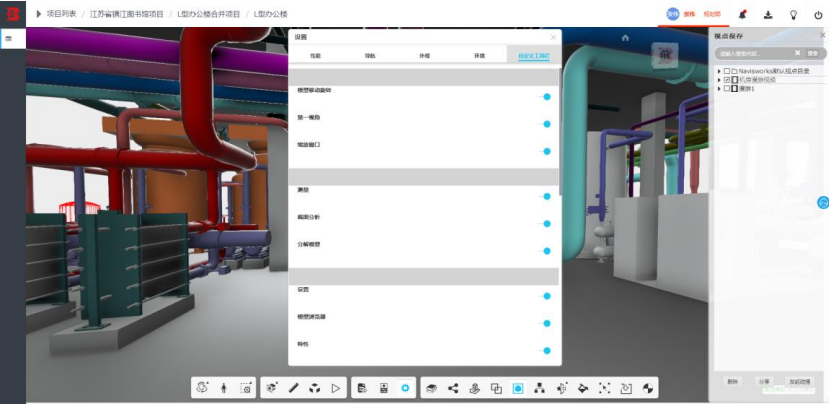This screenshot has height=404, width=829.
Task: Click the viewpoint search input field
Action: [x=755, y=53]
